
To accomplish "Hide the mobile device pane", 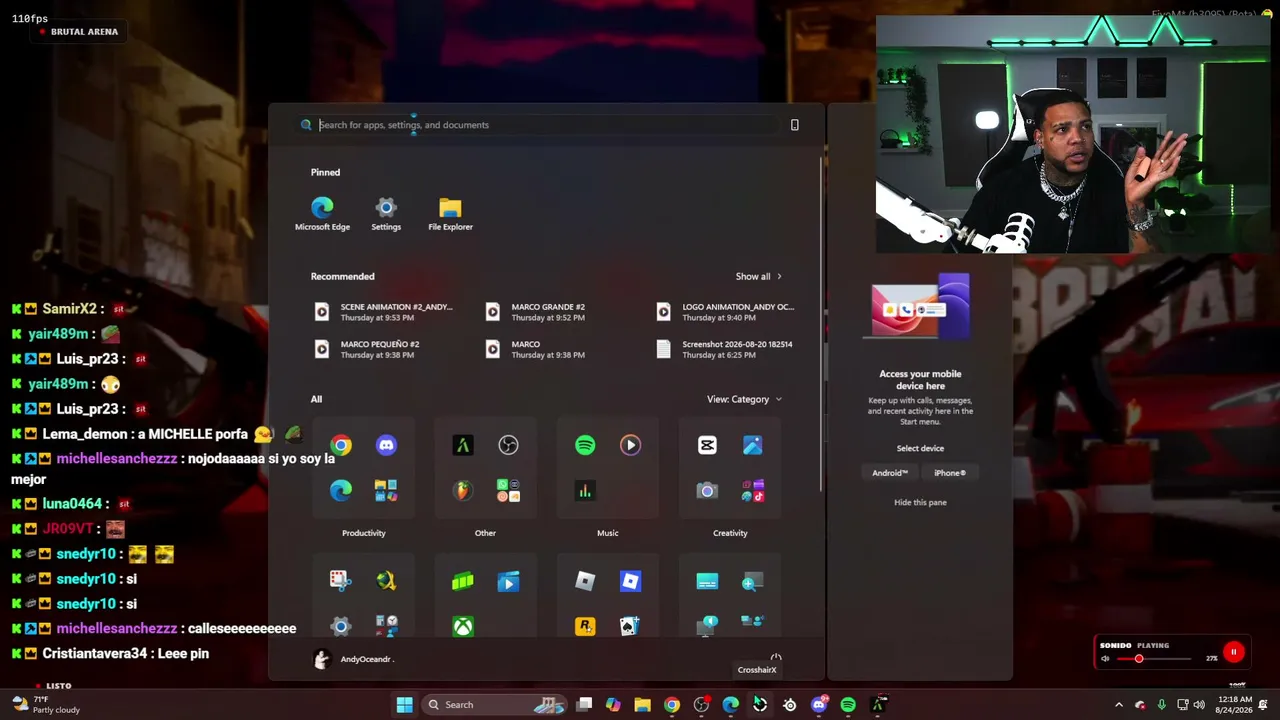I will point(920,502).
